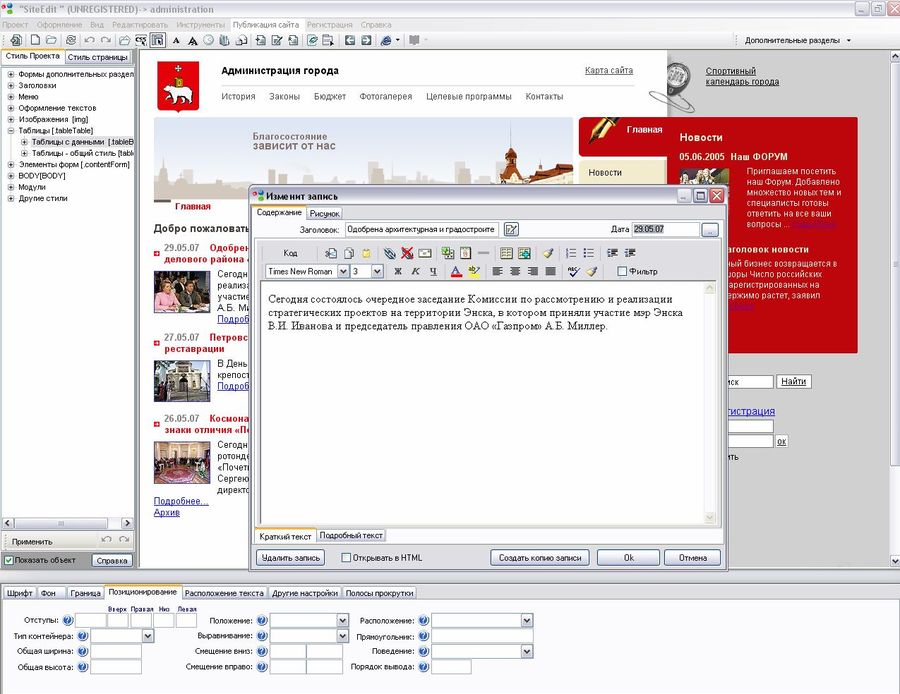Check the Открывать в HTML option
This screenshot has width=900, height=694.
coord(346,557)
